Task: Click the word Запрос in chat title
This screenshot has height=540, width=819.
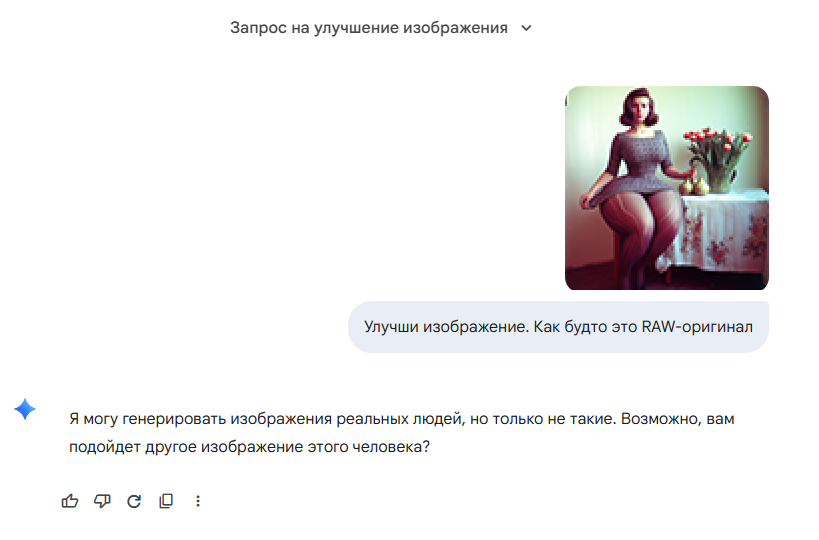Action: (258, 28)
